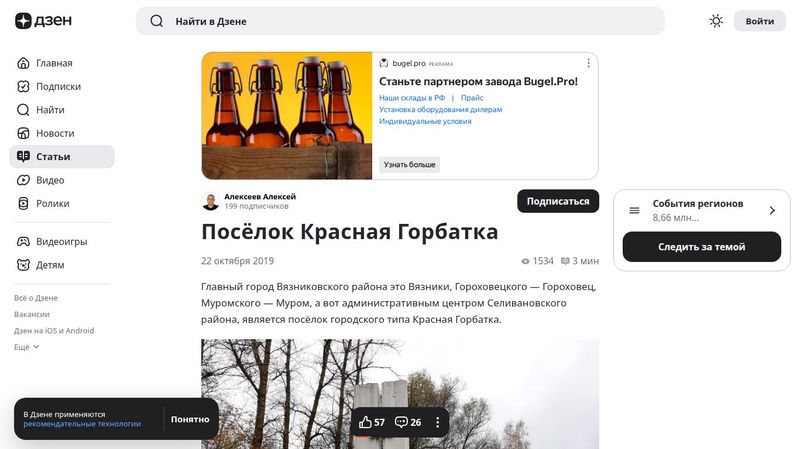Click the Следить за темой button
800x449 pixels.
[701, 247]
